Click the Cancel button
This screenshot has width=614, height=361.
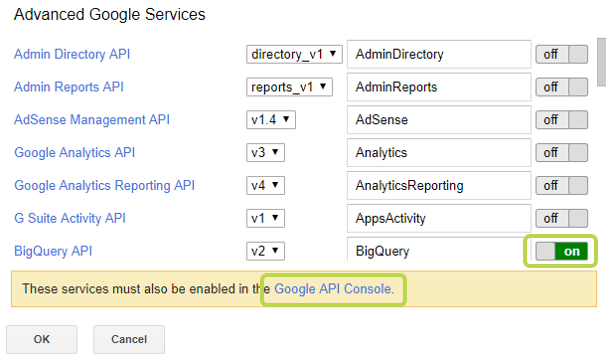pyautogui.click(x=129, y=339)
